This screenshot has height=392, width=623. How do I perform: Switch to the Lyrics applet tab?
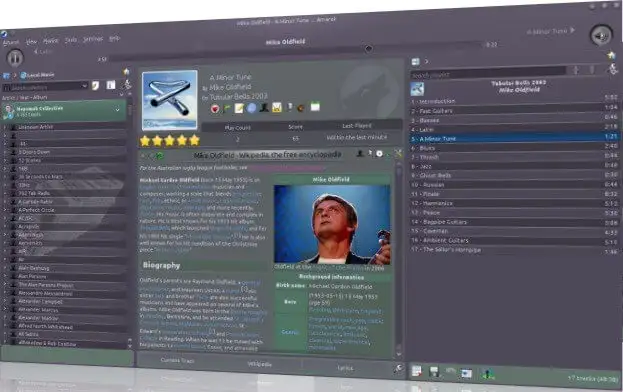tap(345, 368)
